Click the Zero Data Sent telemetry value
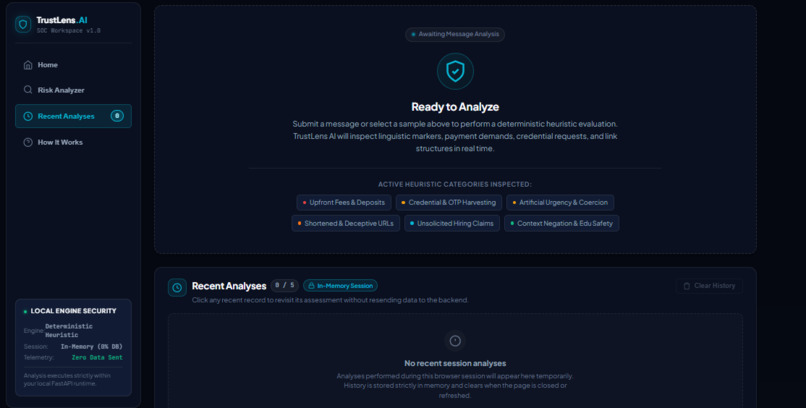The image size is (806, 408). (97, 358)
